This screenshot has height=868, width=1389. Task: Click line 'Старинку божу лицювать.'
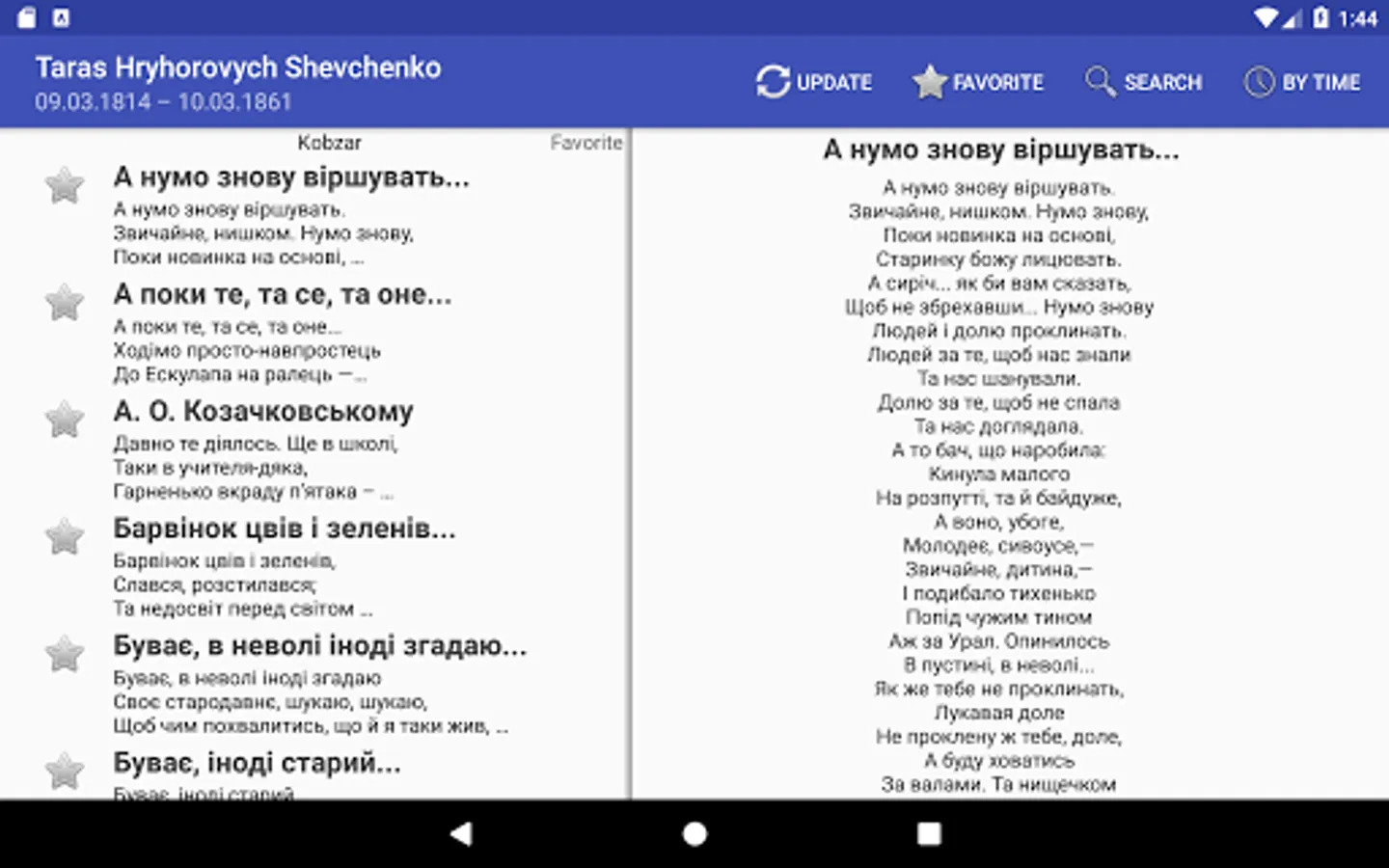point(998,259)
